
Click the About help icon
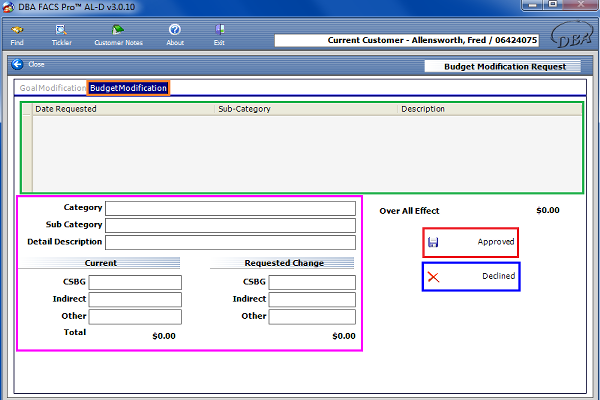point(175,35)
